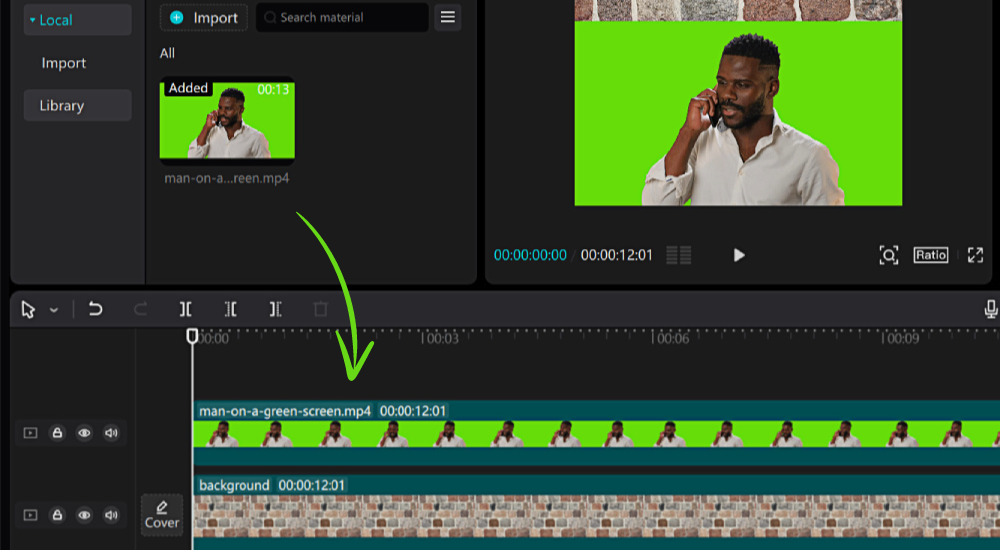Switch to the Library tab

62,106
